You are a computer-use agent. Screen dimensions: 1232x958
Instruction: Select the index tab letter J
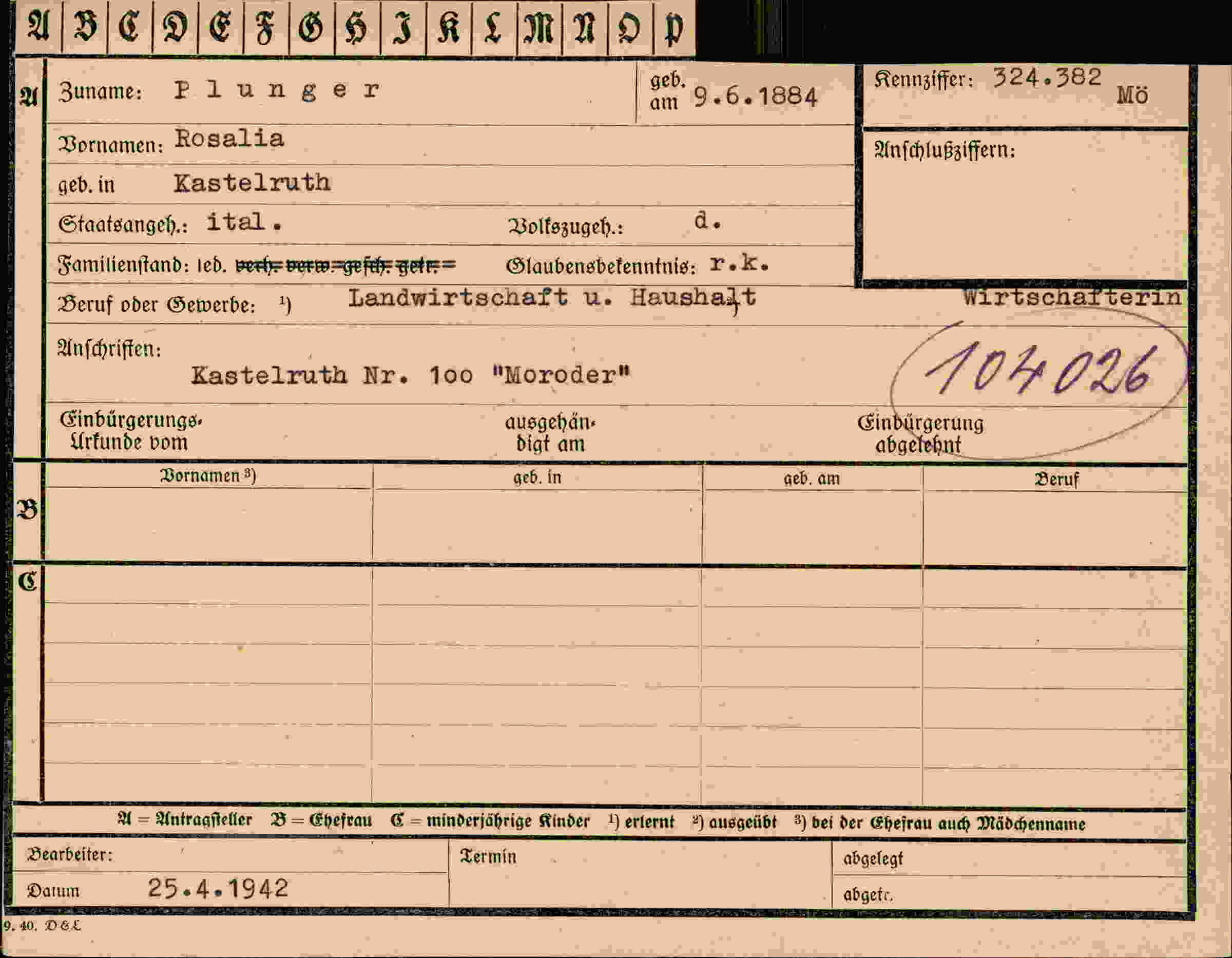click(x=403, y=28)
